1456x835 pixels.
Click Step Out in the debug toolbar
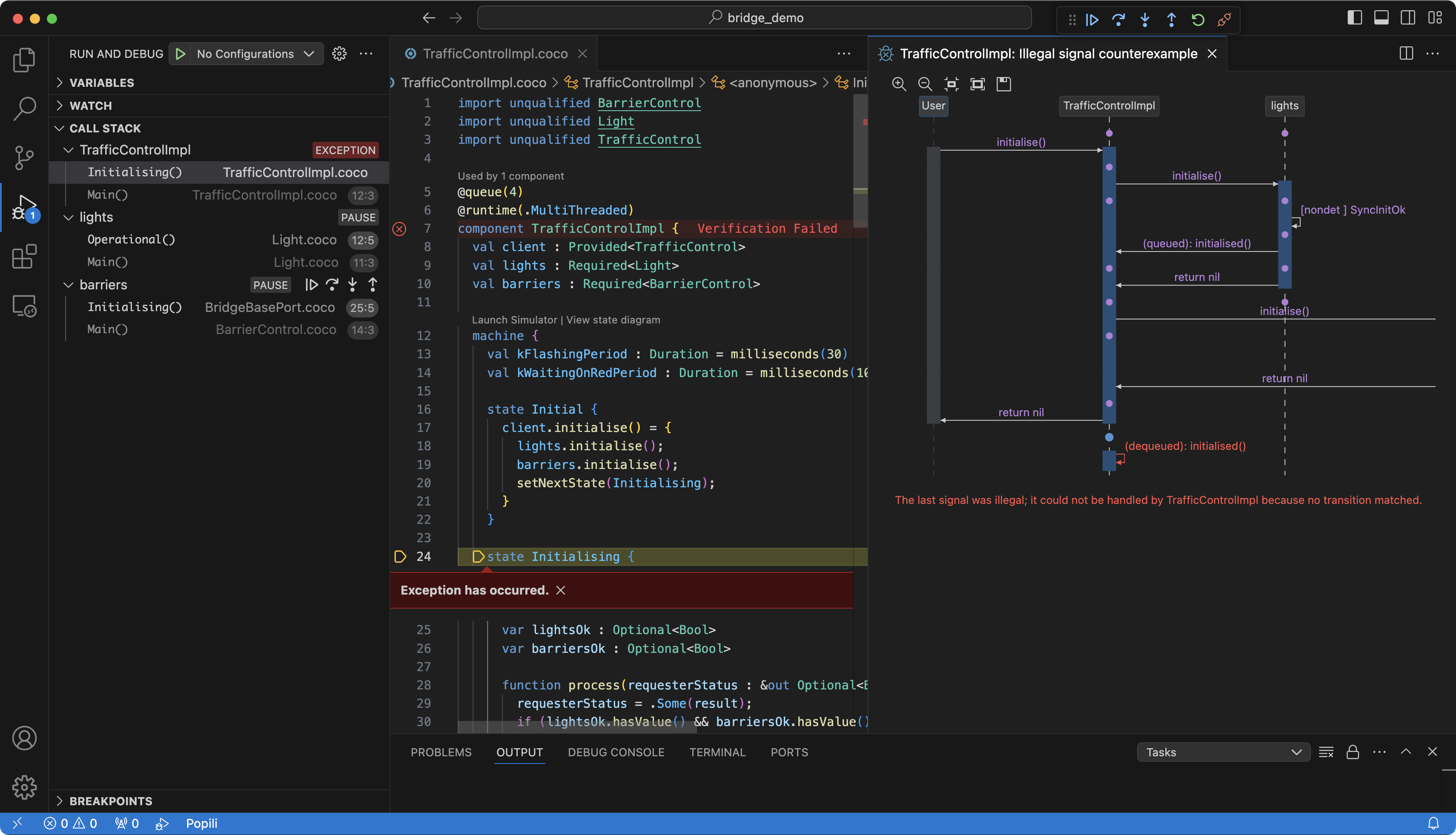[1172, 20]
